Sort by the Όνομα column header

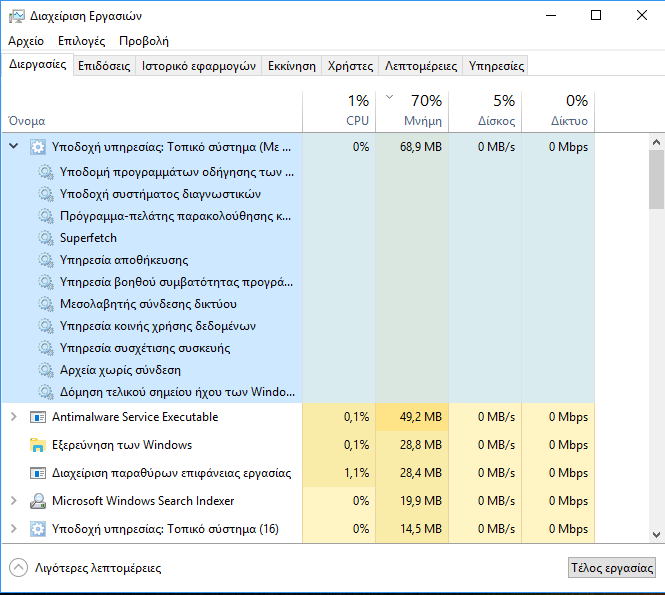click(152, 112)
